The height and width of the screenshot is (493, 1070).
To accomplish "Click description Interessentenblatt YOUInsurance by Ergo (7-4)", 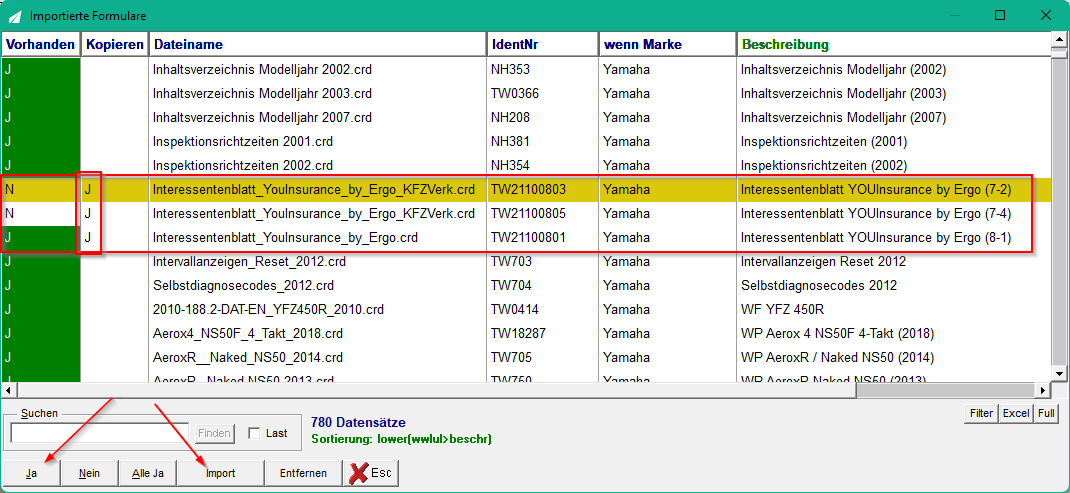I will pos(876,214).
